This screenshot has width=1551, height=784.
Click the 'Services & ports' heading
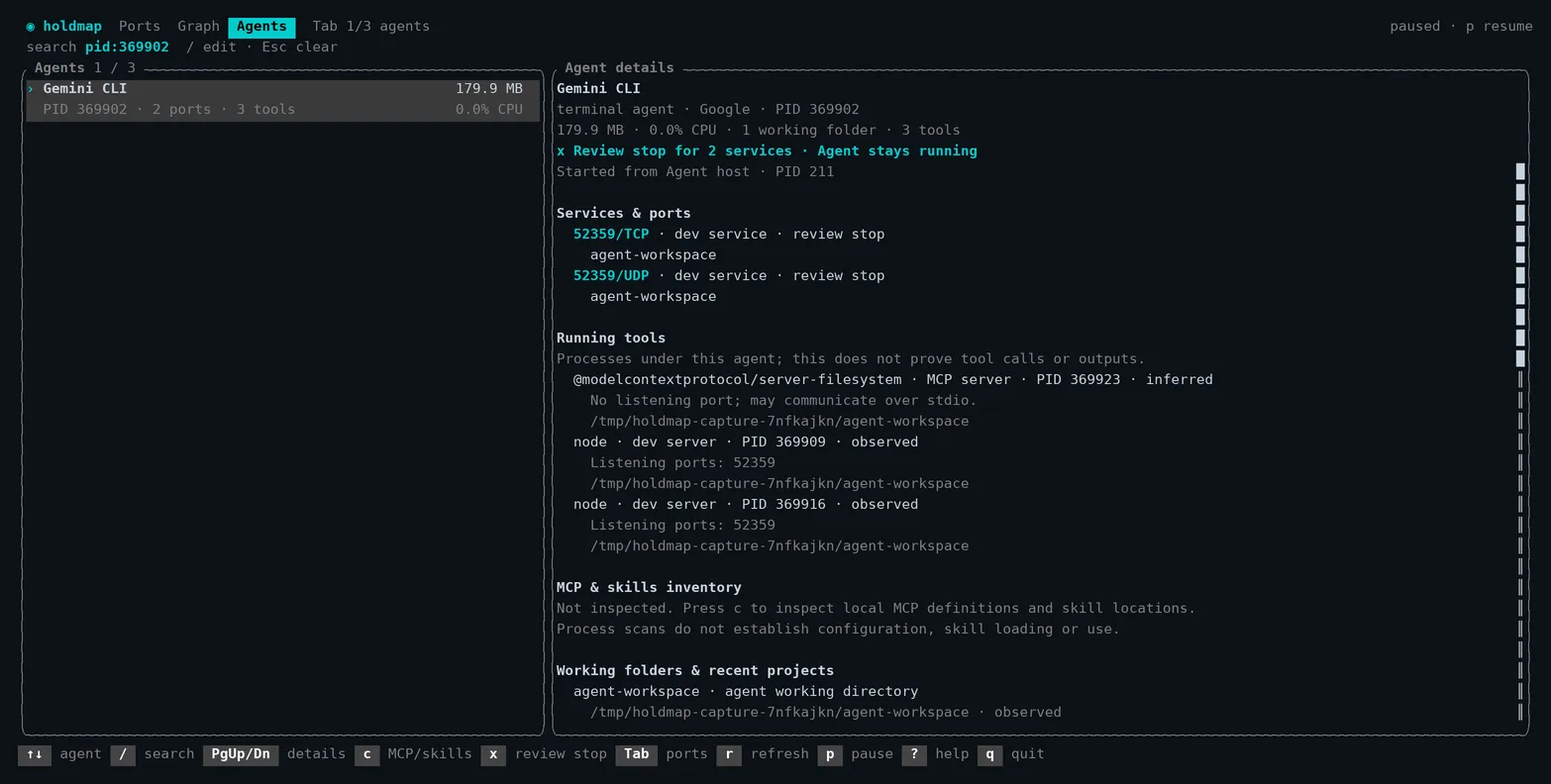point(624,213)
